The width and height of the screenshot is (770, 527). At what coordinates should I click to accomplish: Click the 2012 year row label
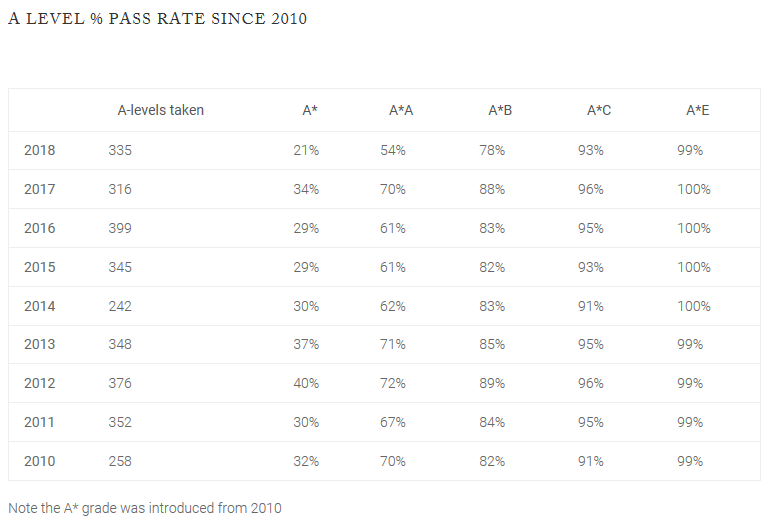pos(40,383)
